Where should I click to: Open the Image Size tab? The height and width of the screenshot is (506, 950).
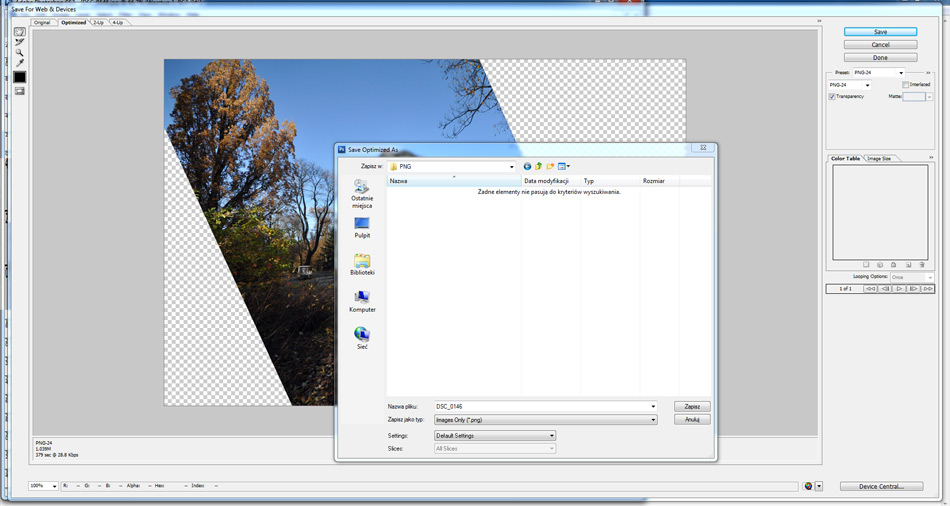[x=879, y=158]
